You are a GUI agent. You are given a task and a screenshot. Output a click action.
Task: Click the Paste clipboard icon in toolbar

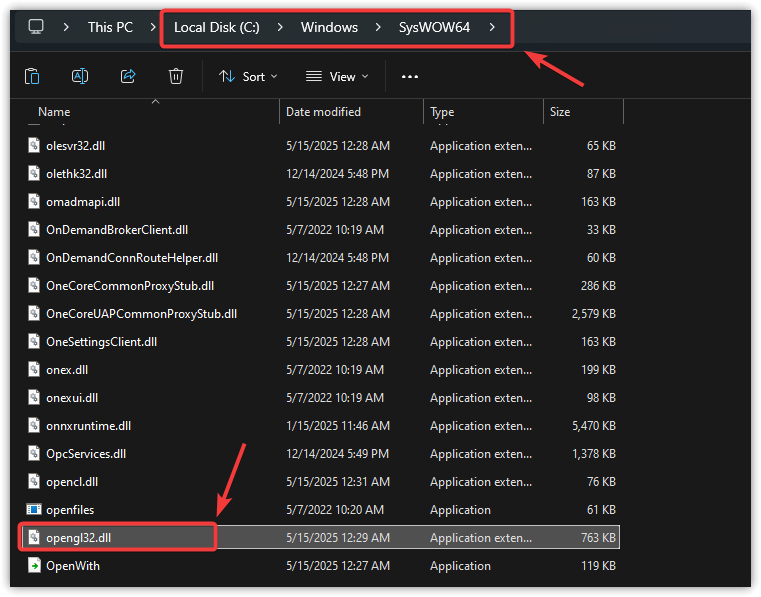point(32,76)
